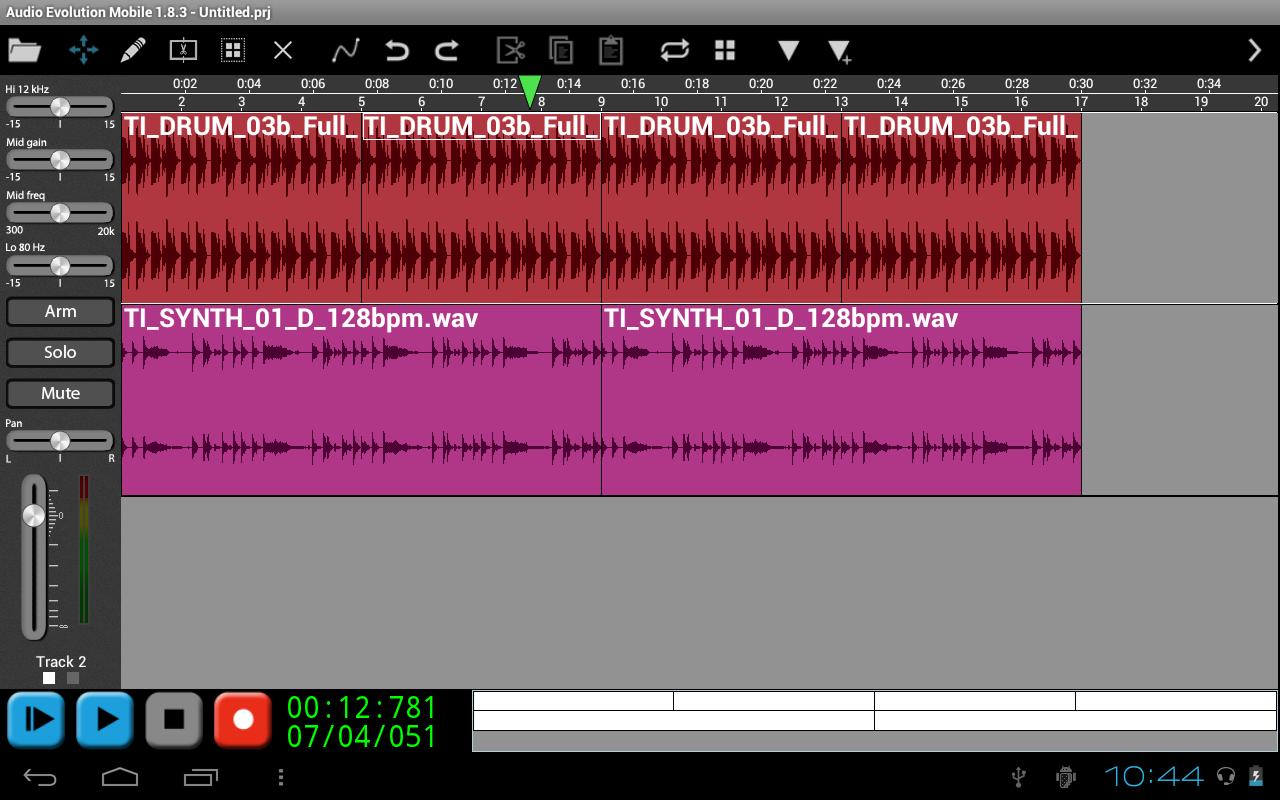Choose the split clip scissors tool
This screenshot has width=1280, height=800.
(183, 50)
